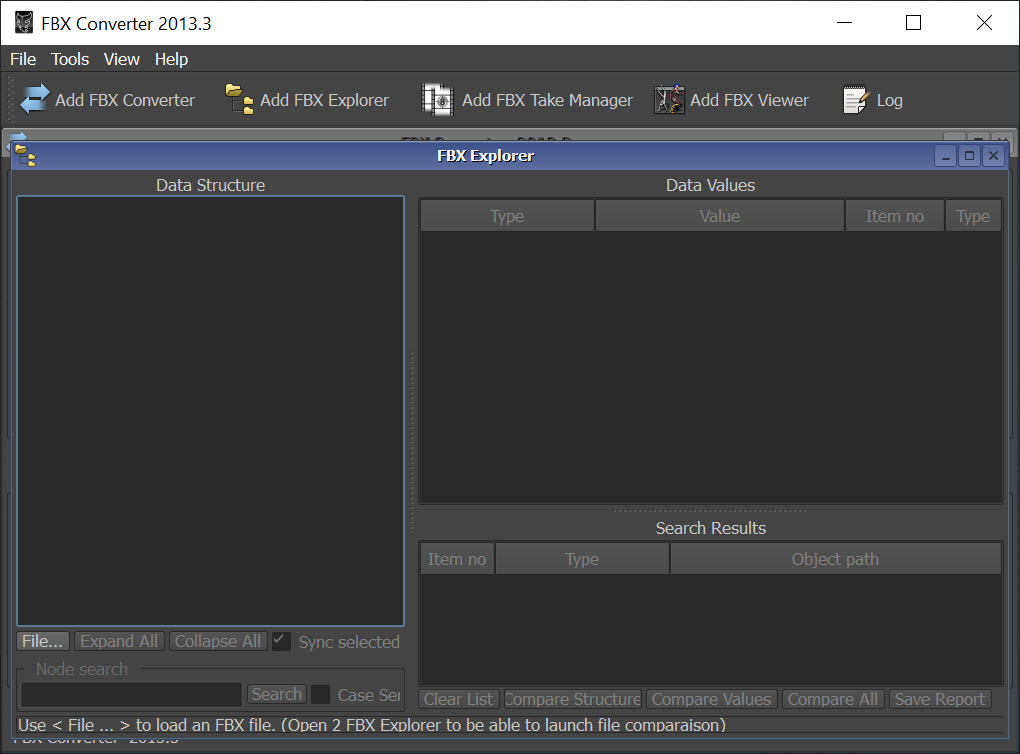Image resolution: width=1020 pixels, height=754 pixels.
Task: Click the FBX Explorer window title icon
Action: 25,156
